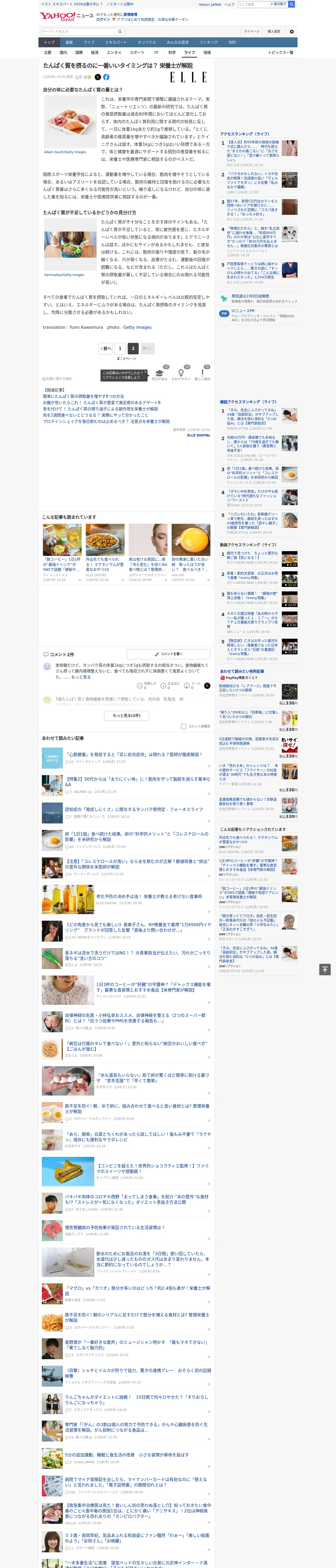This screenshot has width=336, height=1568.
Task: Open the りんごちゃんがダイエット article
Action: pos(137,1400)
